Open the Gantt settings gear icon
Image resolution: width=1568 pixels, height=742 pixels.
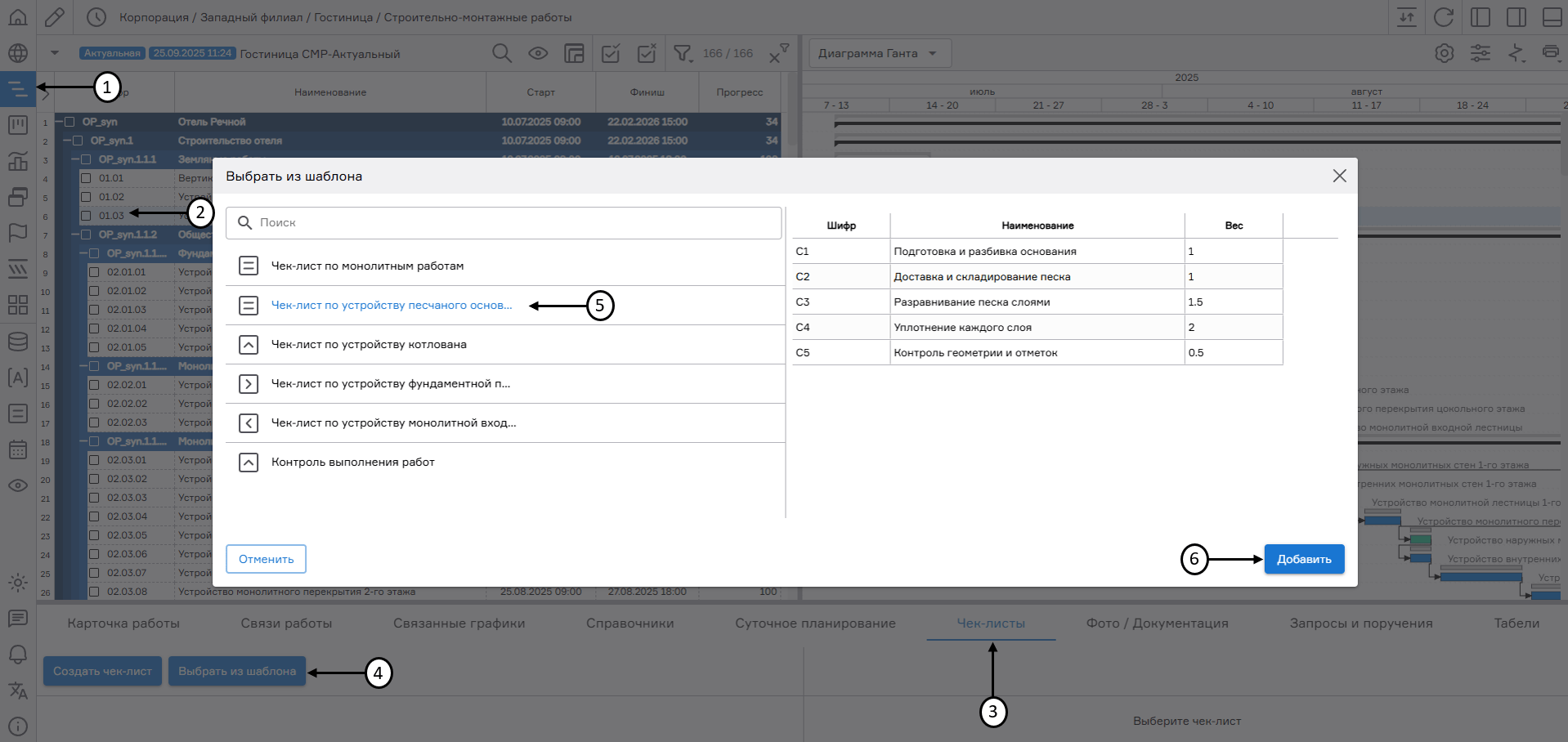click(1445, 54)
